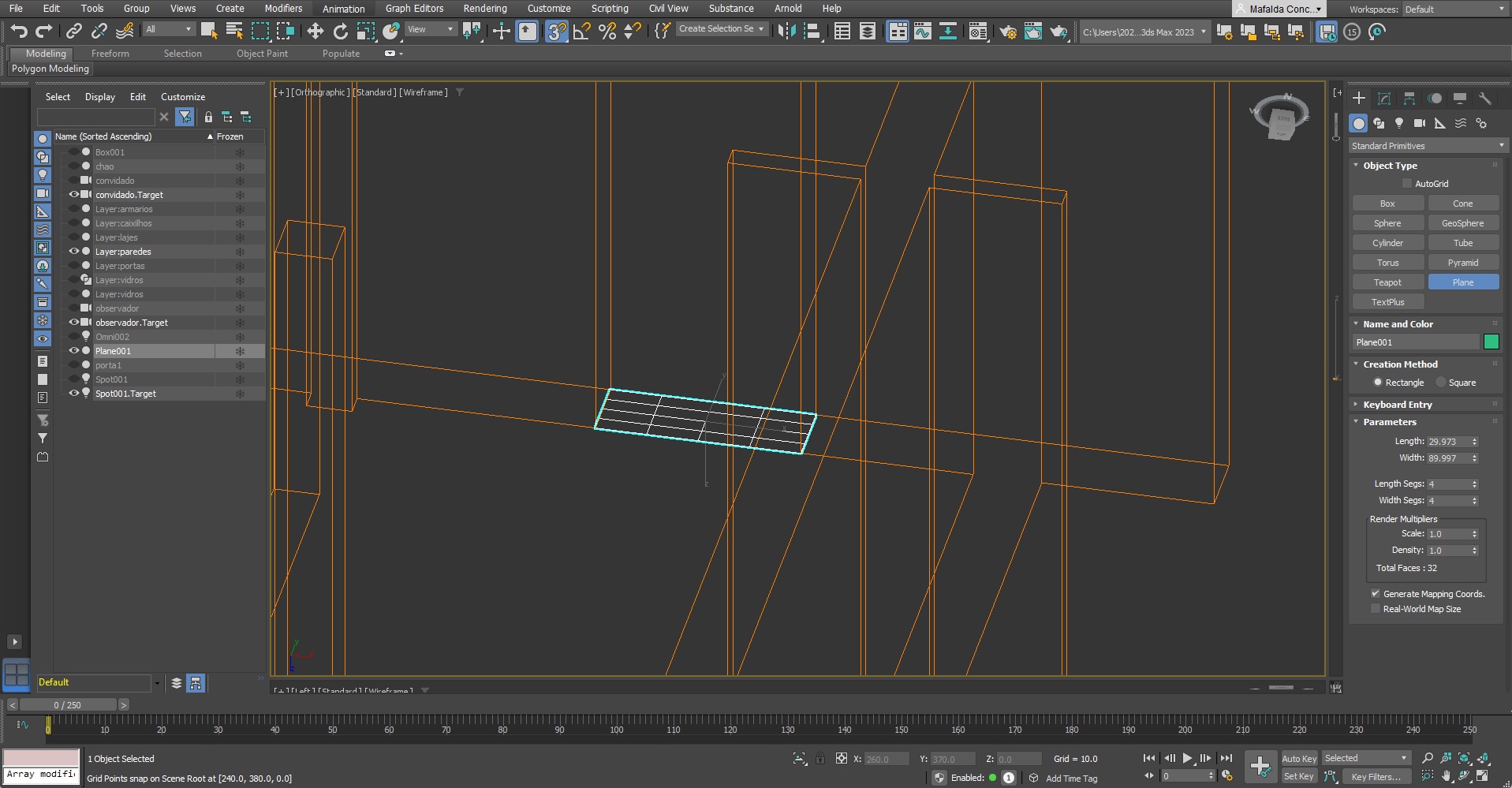Viewport: 1512px width, 788px height.
Task: Open the Modify command panel tab
Action: tap(1383, 99)
